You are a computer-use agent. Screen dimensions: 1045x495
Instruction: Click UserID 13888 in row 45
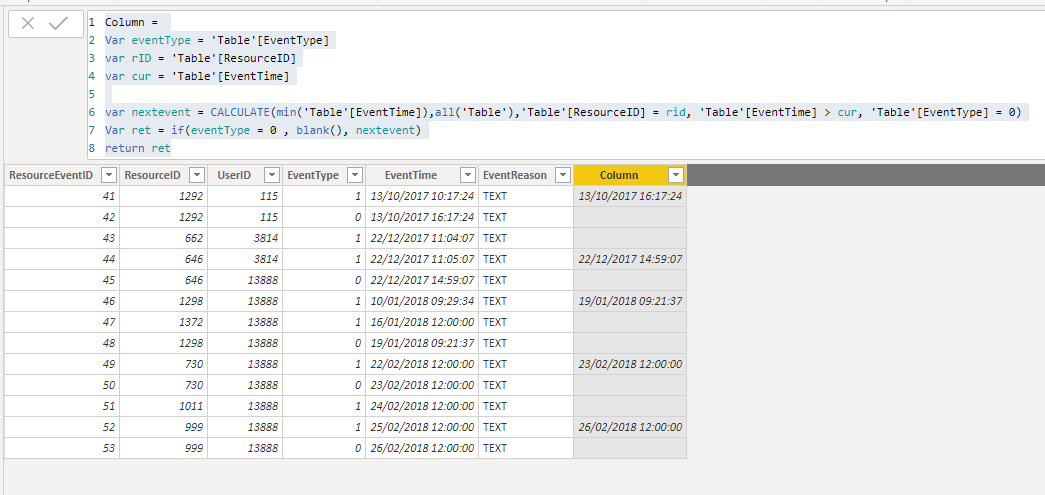(x=245, y=280)
